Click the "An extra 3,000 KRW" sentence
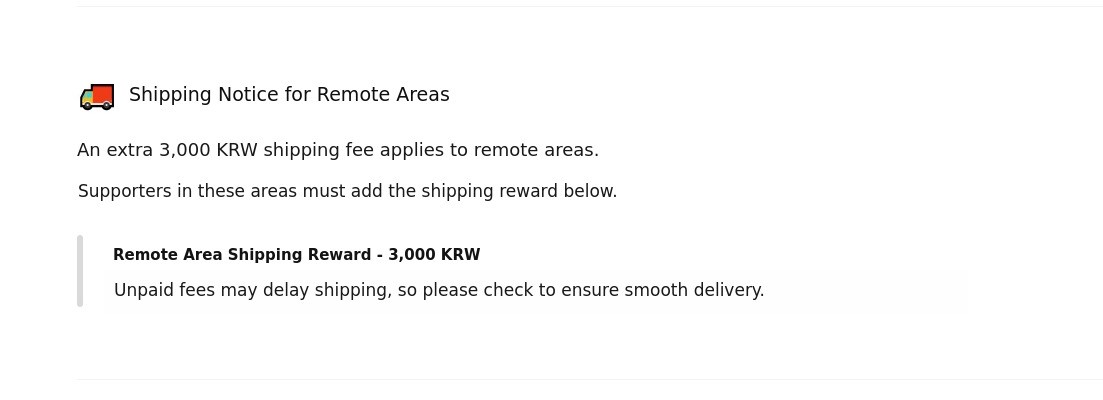1103x400 pixels. 337,150
